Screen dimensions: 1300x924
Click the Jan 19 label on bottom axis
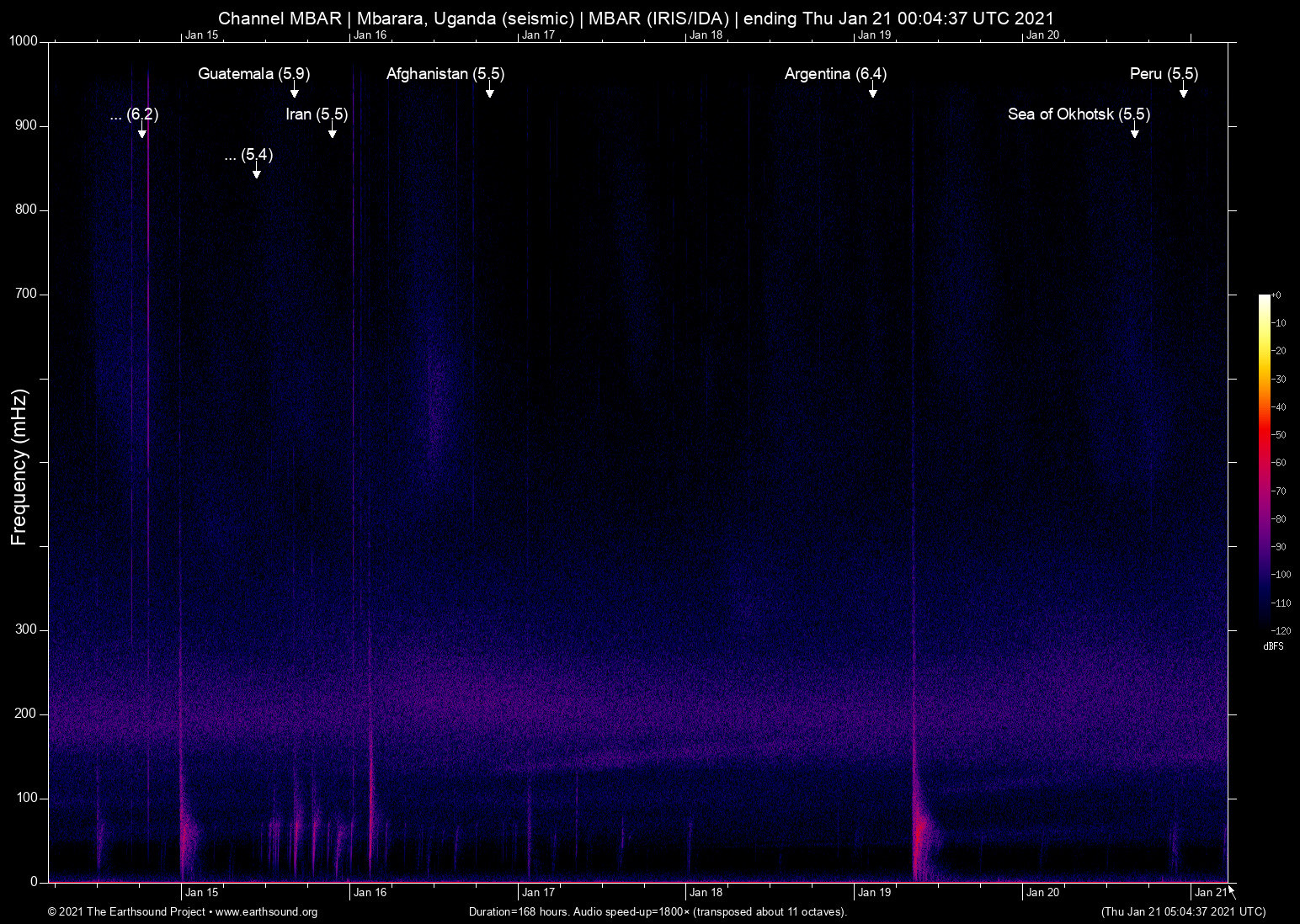coord(874,893)
